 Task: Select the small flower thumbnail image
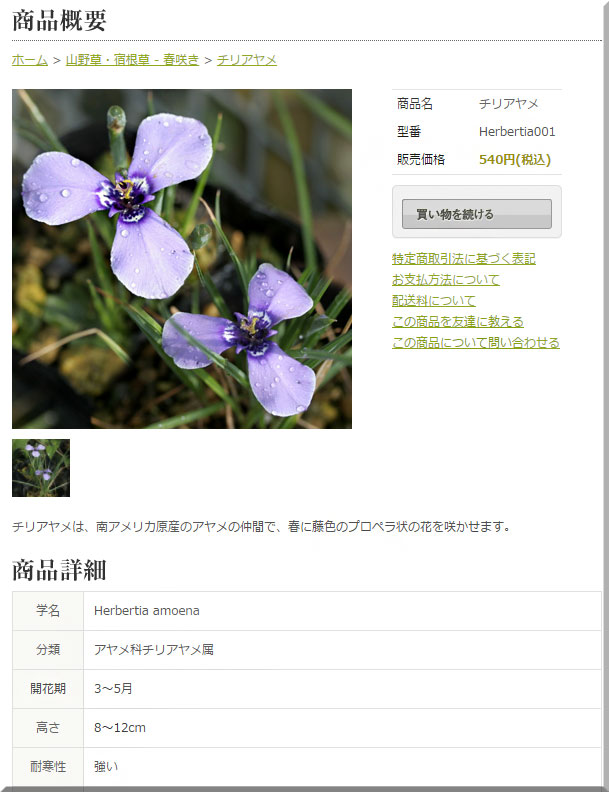pyautogui.click(x=41, y=468)
